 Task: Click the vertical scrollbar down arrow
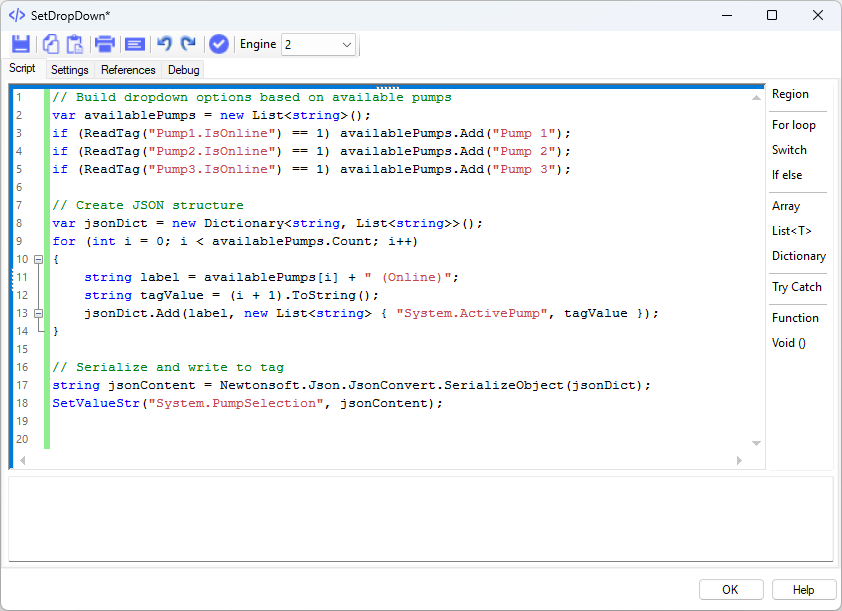tap(757, 443)
